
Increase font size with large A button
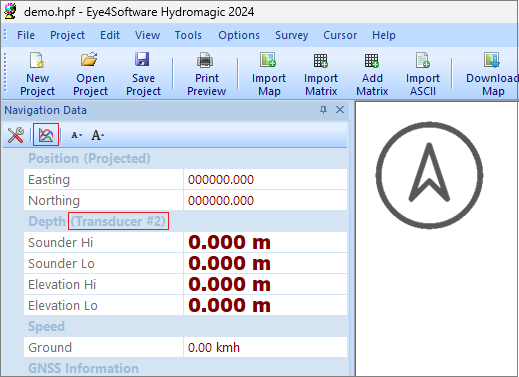click(x=97, y=135)
